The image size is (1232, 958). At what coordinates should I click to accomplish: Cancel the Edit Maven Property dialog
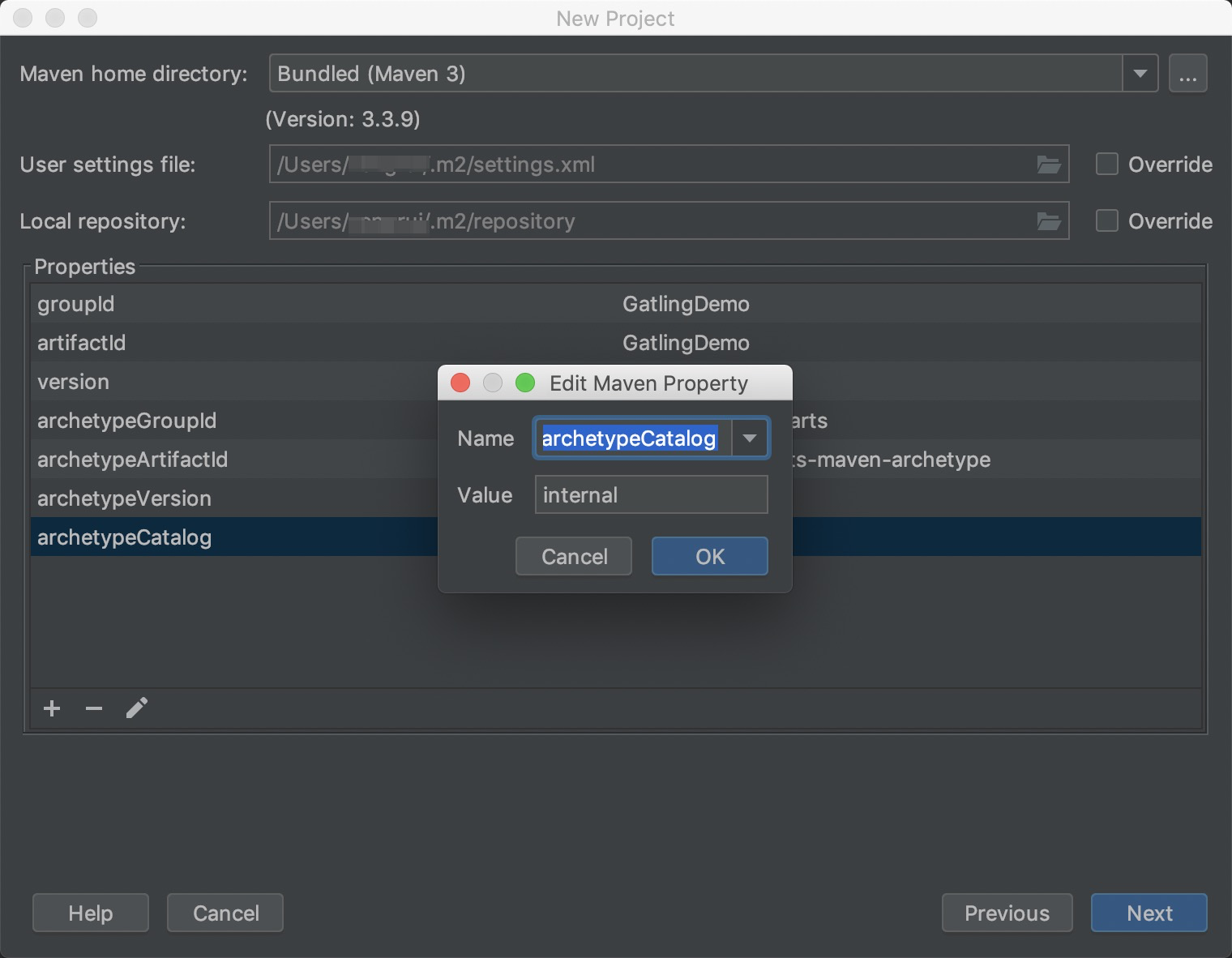pyautogui.click(x=574, y=557)
